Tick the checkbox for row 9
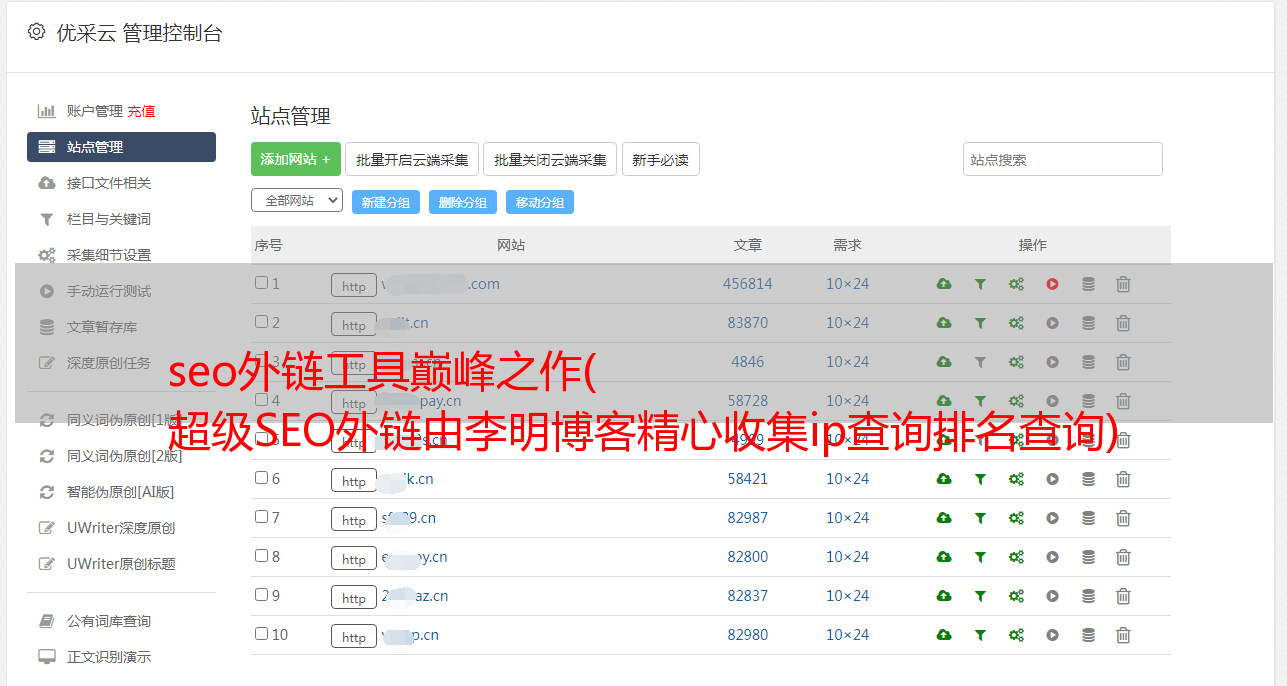The width and height of the screenshot is (1287, 686). [261, 595]
